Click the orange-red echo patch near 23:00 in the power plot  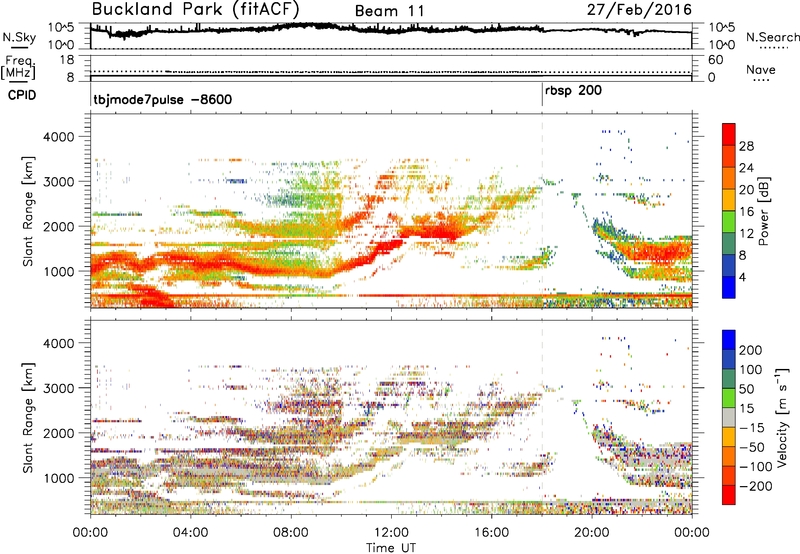point(663,251)
